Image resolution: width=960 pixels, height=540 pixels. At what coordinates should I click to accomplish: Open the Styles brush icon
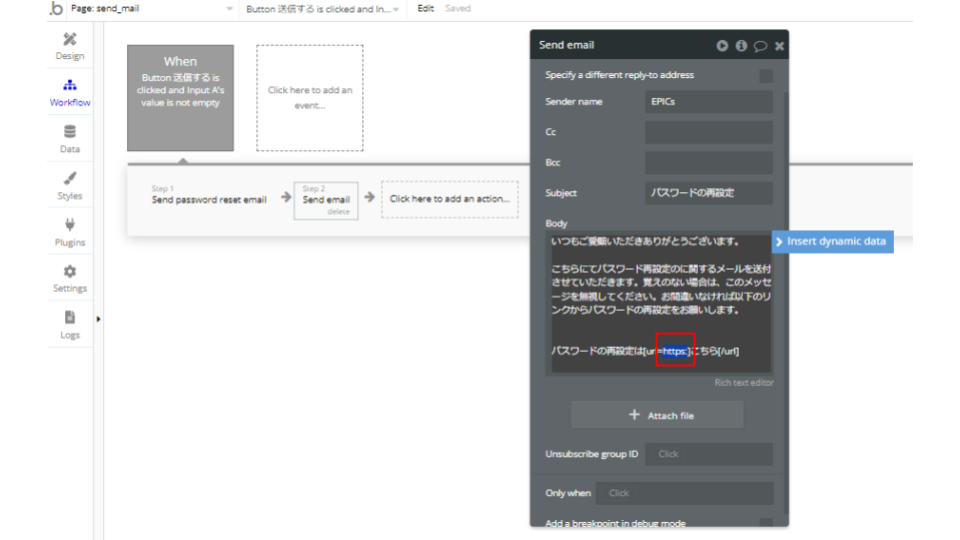(x=70, y=178)
